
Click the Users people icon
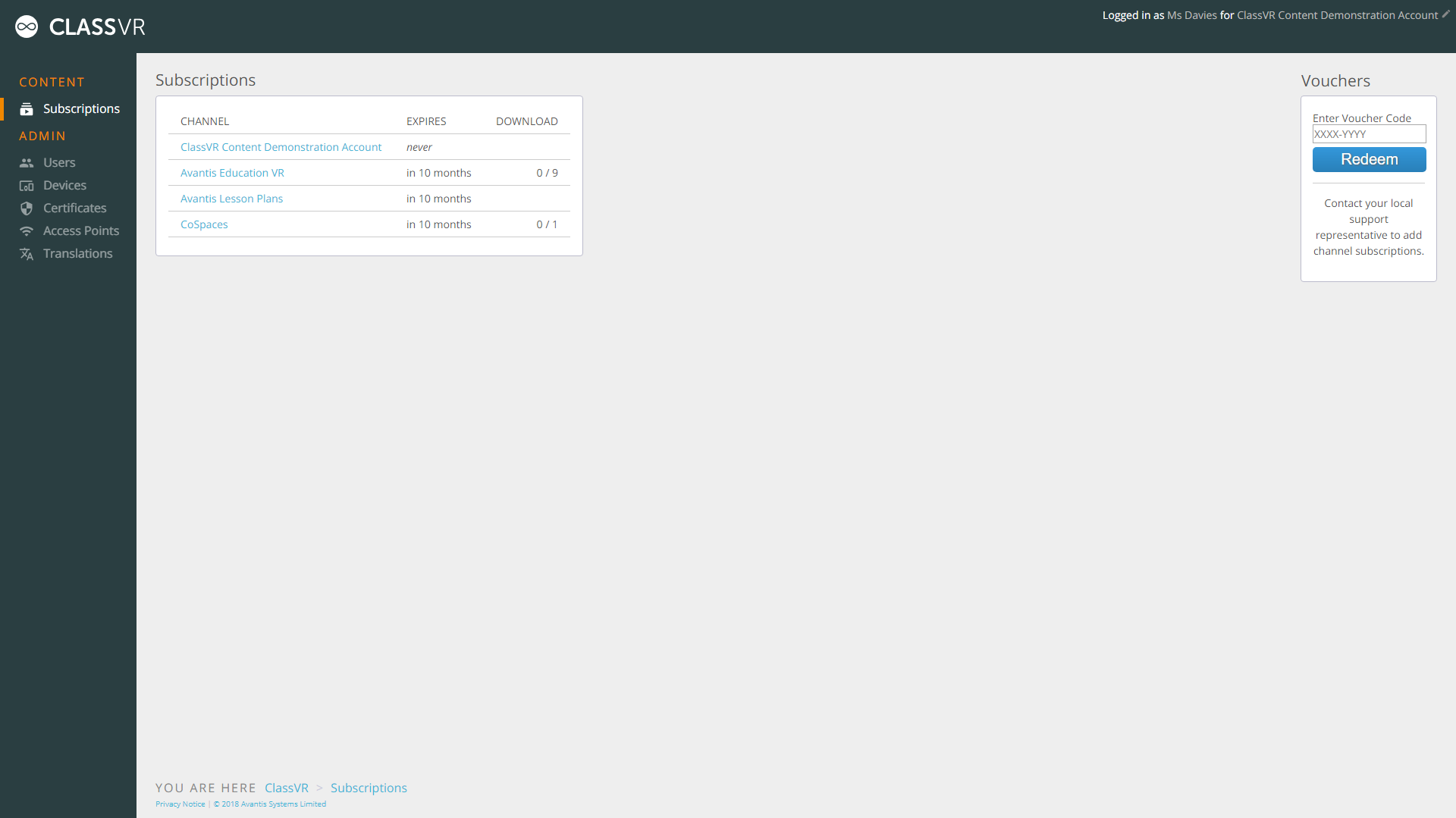pyautogui.click(x=27, y=163)
